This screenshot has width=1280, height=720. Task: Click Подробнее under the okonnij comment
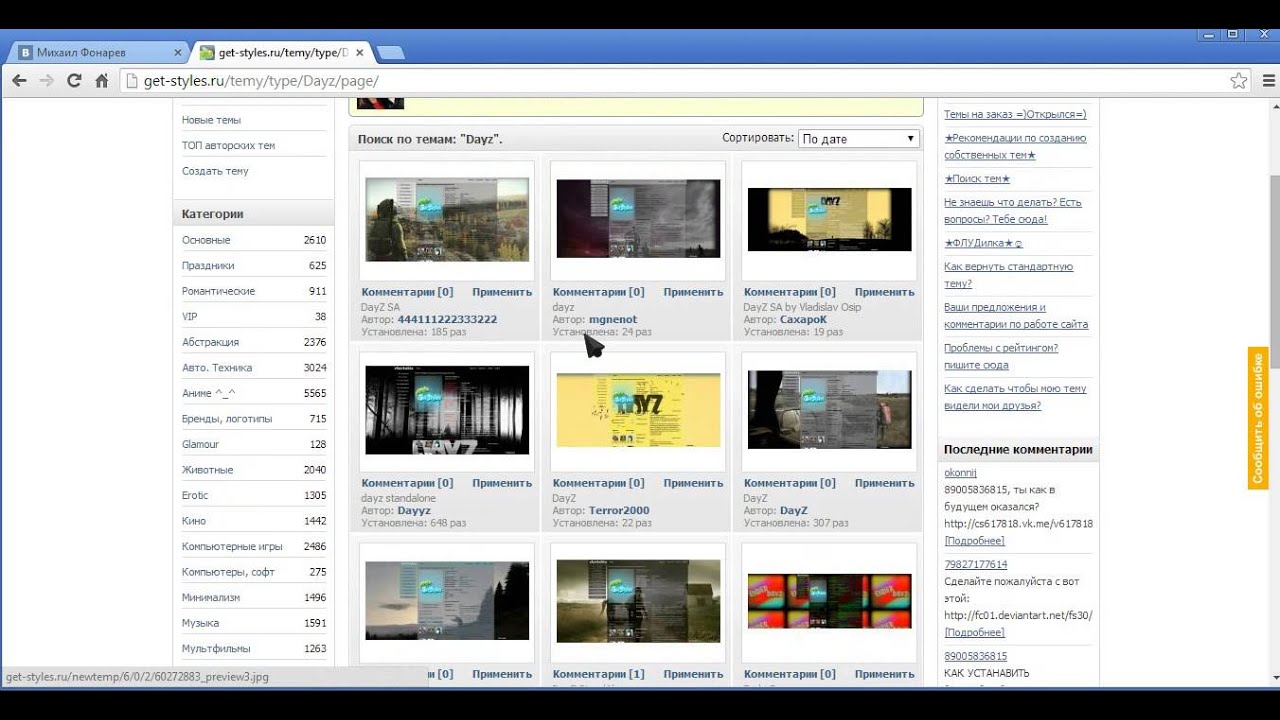point(974,541)
